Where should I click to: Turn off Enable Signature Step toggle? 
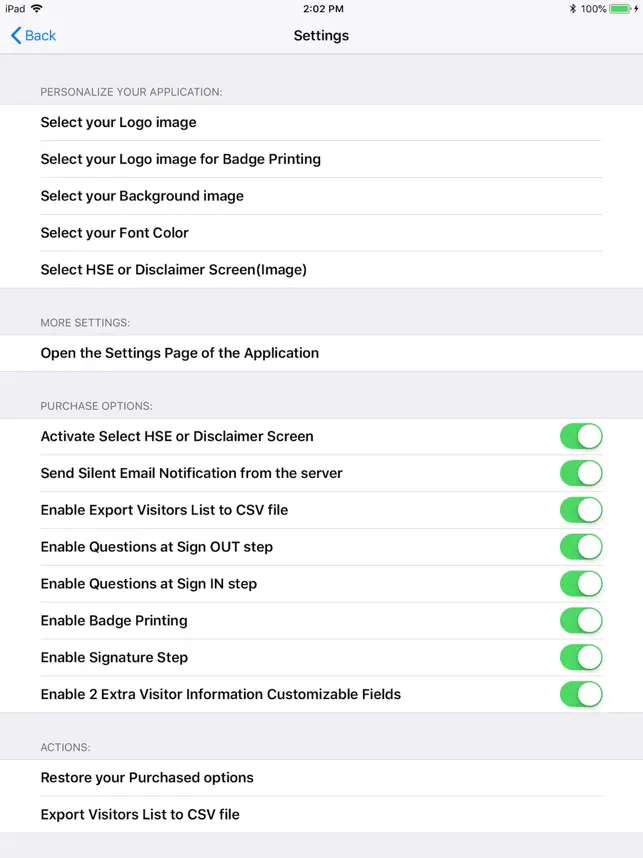click(581, 657)
